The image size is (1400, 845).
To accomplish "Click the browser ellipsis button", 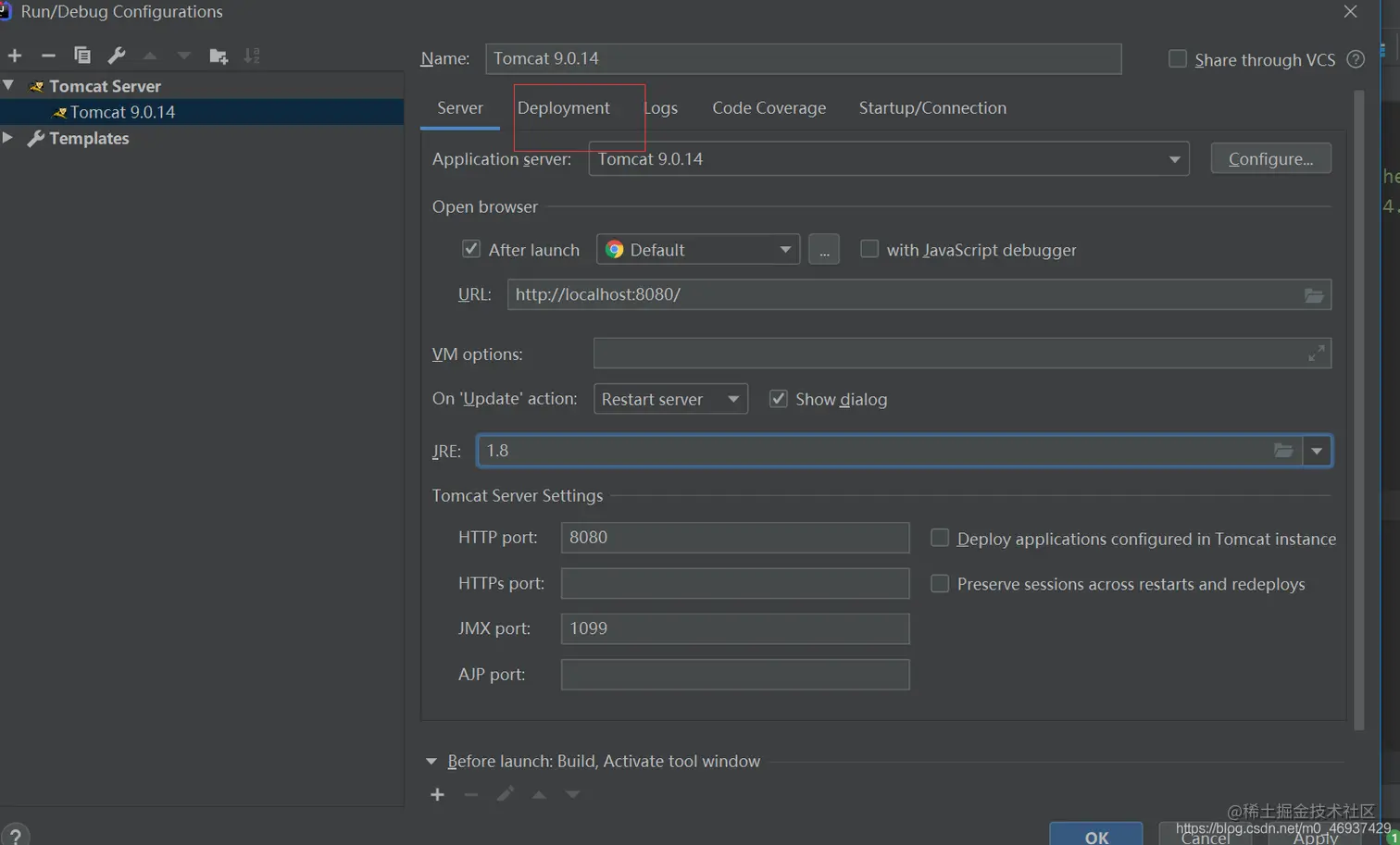I will pyautogui.click(x=824, y=250).
